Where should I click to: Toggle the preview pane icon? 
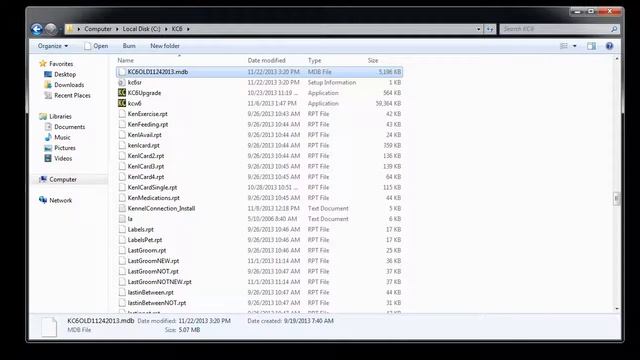[x=591, y=46]
